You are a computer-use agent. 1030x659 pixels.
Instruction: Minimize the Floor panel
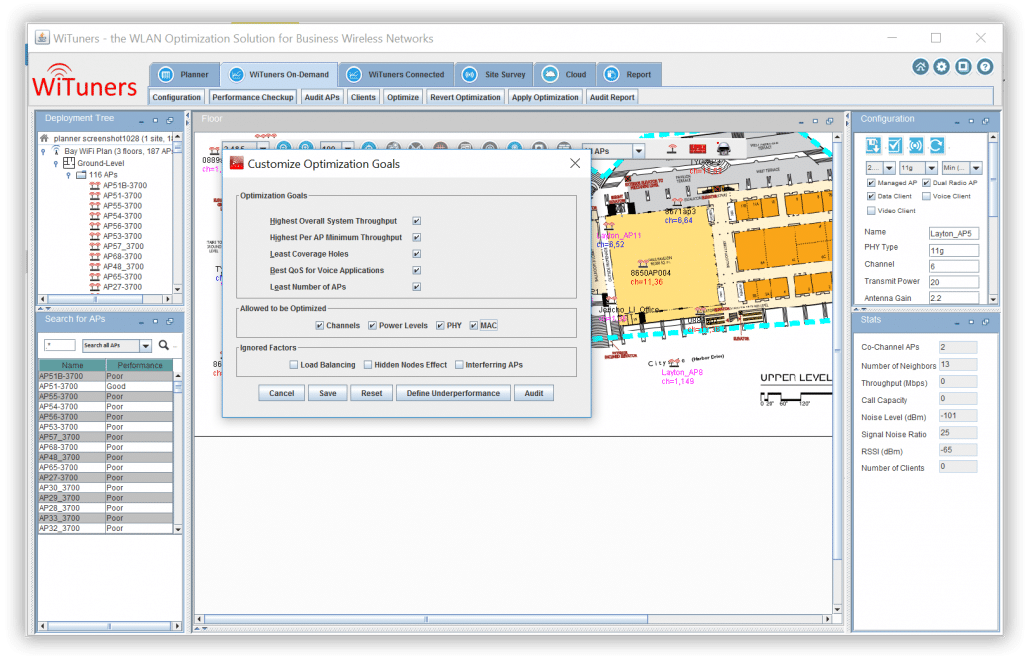click(801, 122)
